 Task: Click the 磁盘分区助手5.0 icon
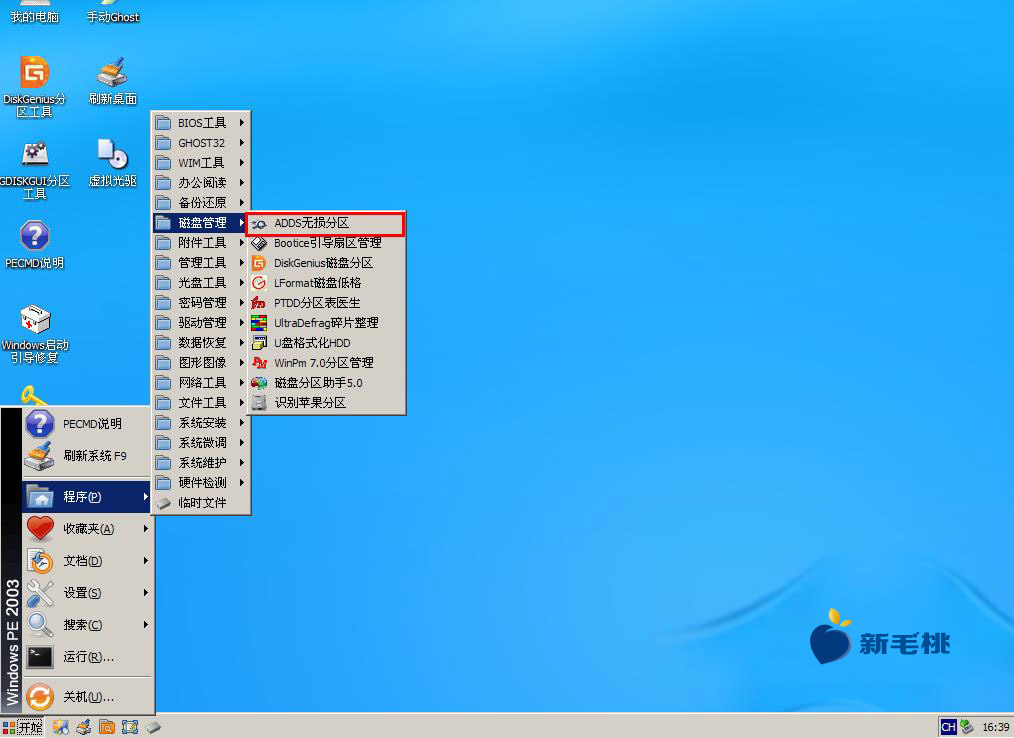pos(259,383)
